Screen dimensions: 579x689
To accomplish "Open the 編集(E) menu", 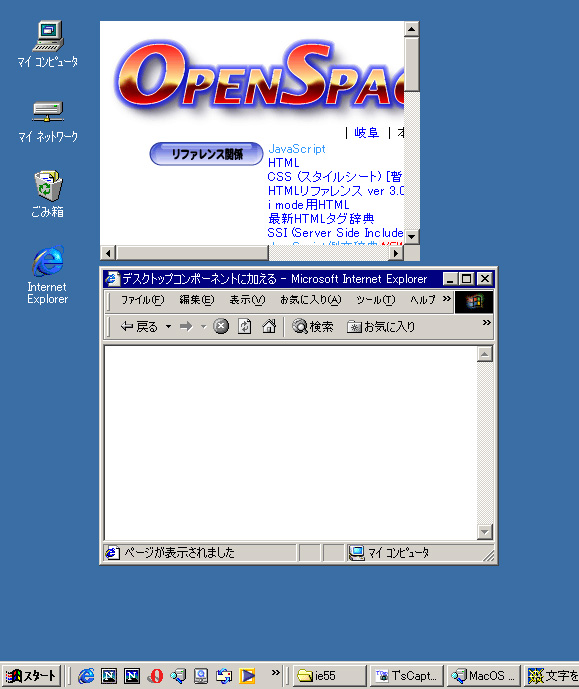I will [196, 300].
